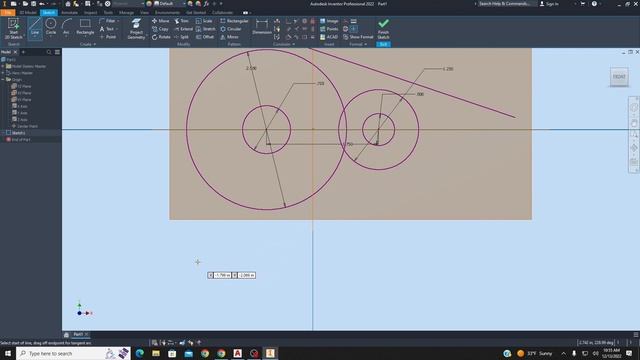Activate the Trim command
The width and height of the screenshot is (640, 360).
coord(181,21)
